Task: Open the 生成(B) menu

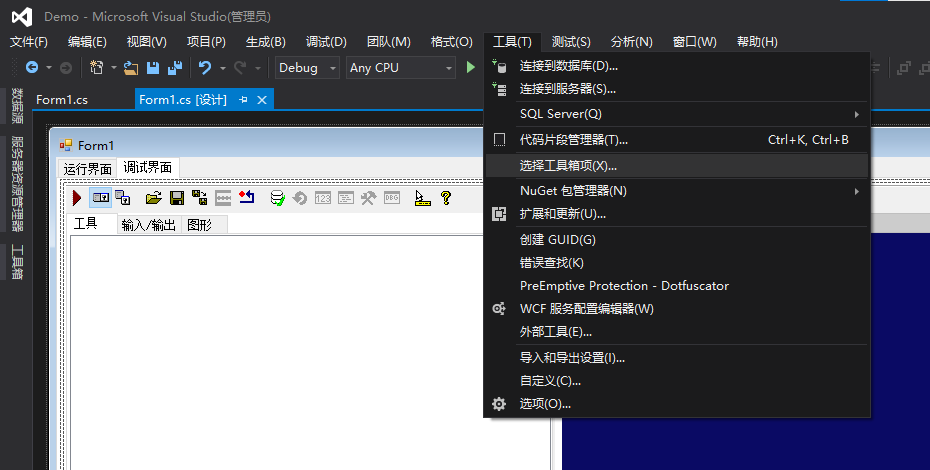Action: coord(266,42)
